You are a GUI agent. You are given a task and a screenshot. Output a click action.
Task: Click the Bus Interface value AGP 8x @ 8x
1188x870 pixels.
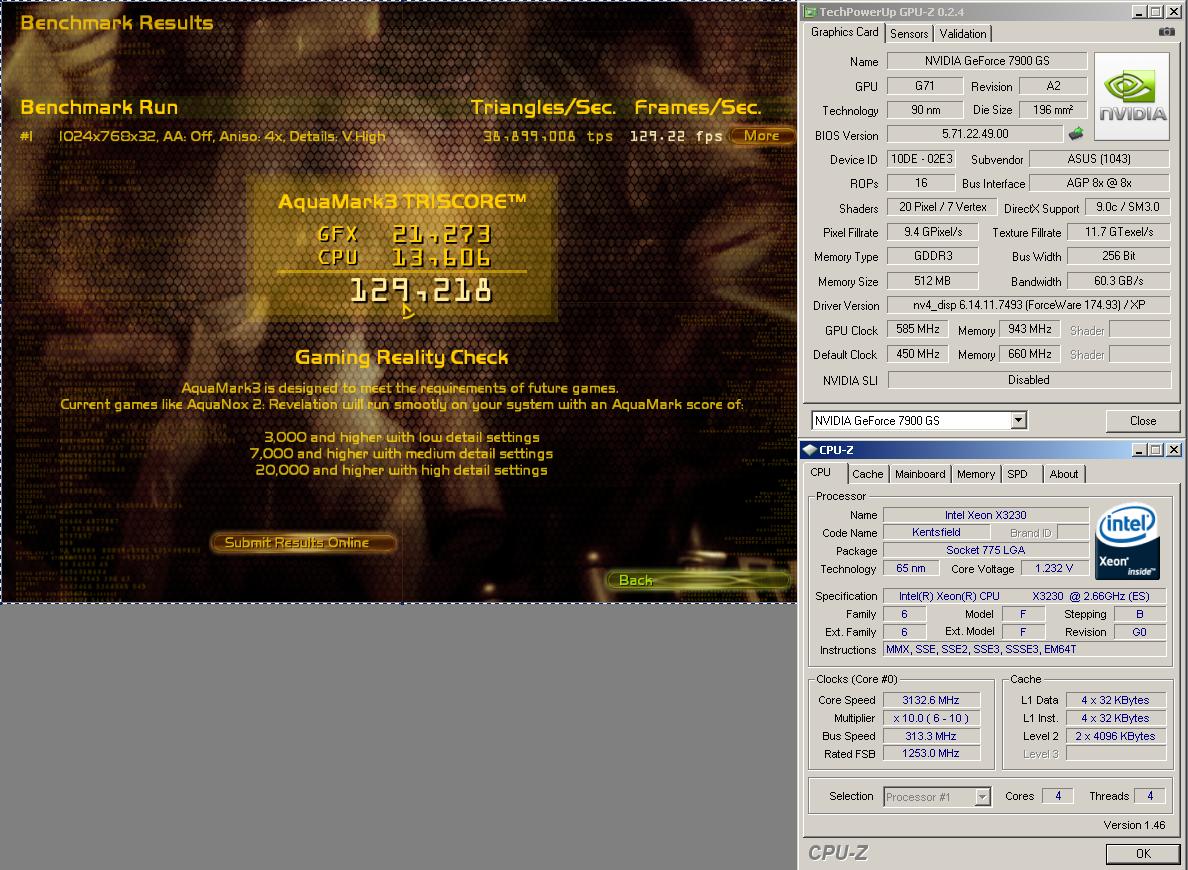(1099, 183)
